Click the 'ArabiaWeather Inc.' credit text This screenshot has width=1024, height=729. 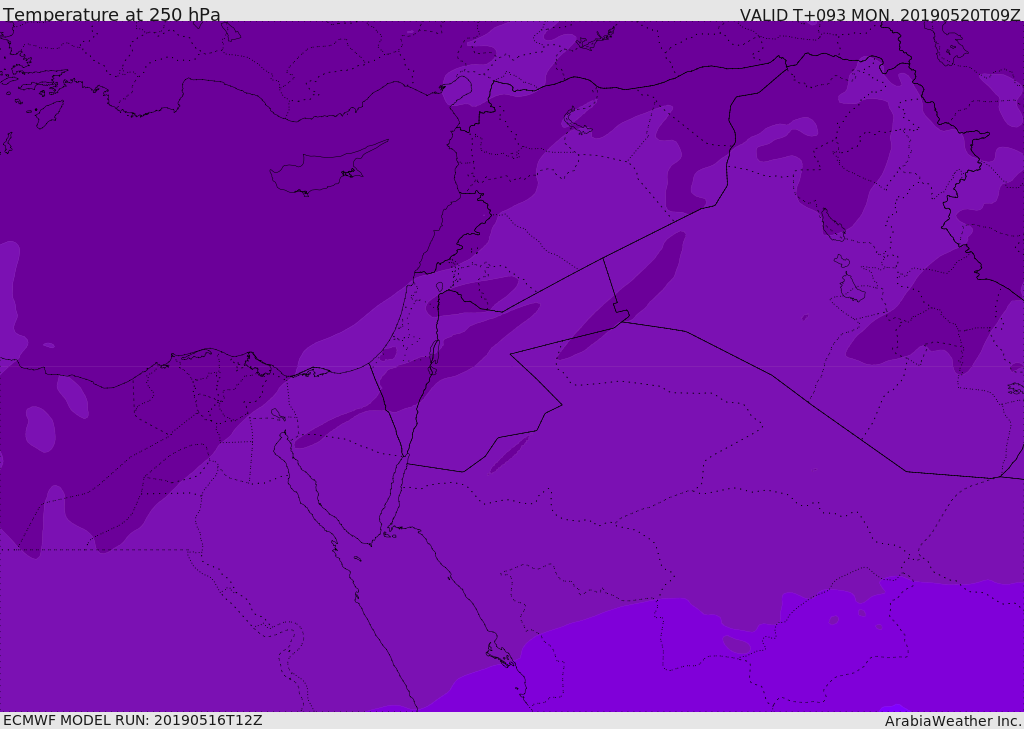pos(954,721)
